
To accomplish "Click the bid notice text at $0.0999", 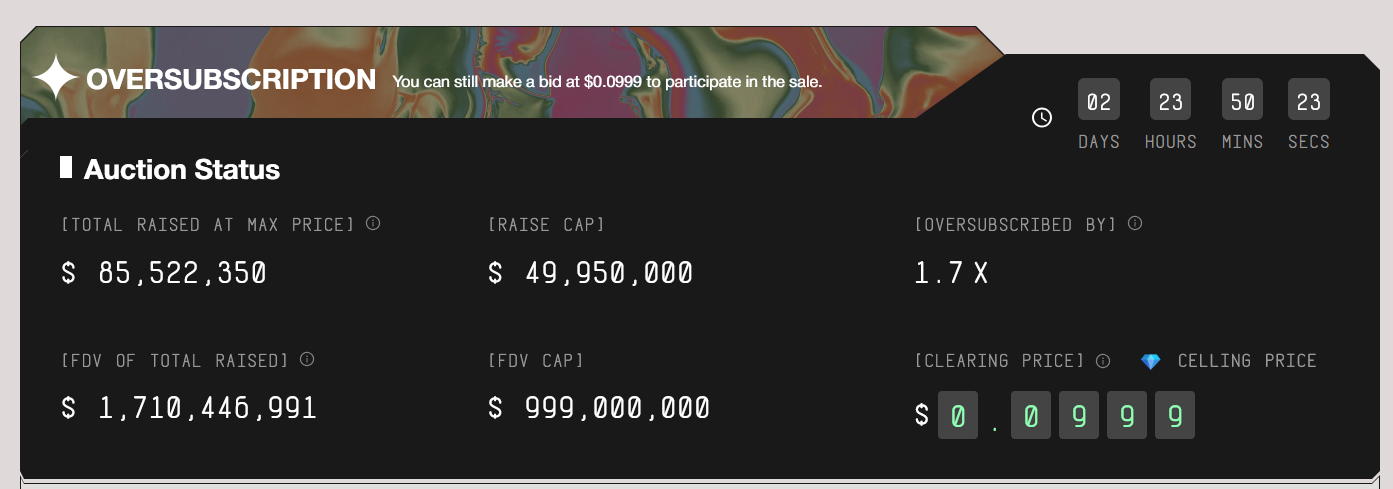I will coord(607,81).
